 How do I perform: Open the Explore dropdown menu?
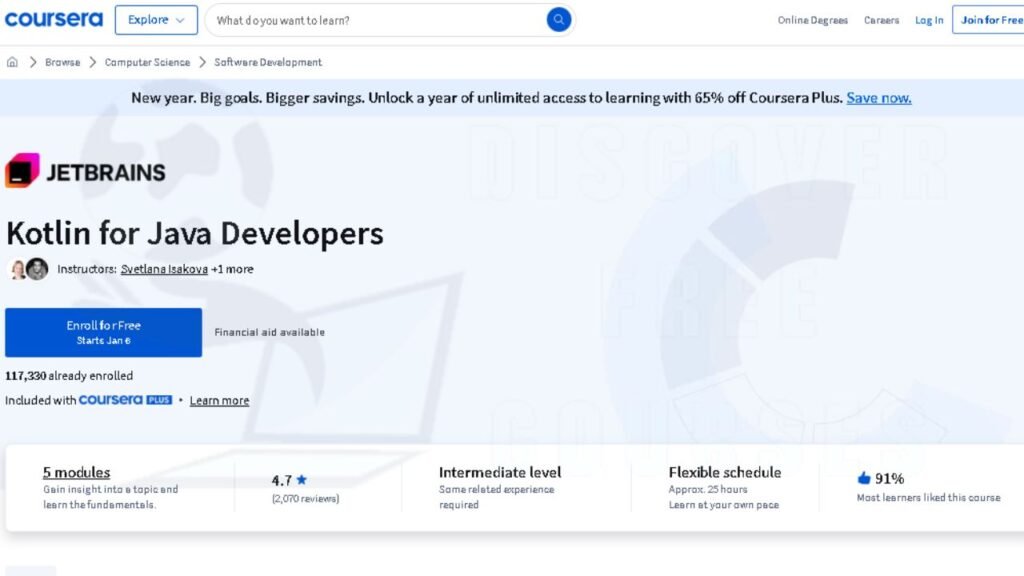pyautogui.click(x=156, y=20)
